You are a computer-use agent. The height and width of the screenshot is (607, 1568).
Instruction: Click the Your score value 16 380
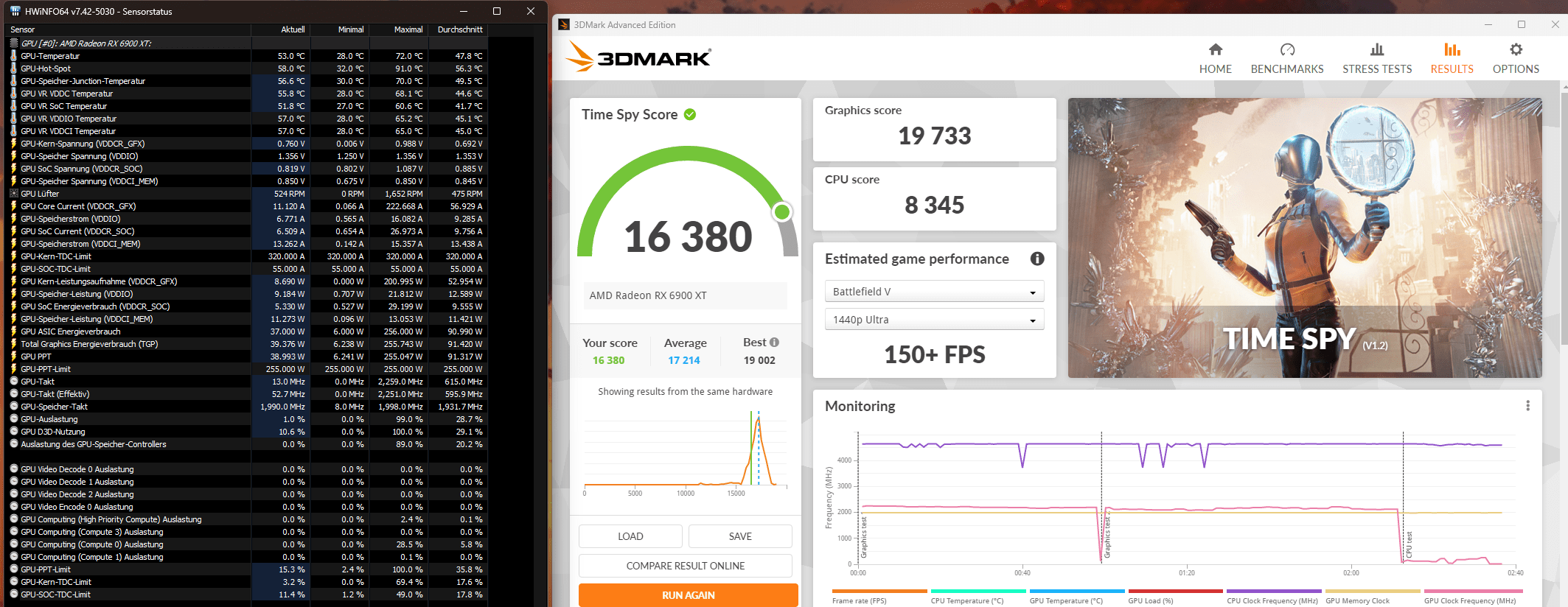pos(608,360)
